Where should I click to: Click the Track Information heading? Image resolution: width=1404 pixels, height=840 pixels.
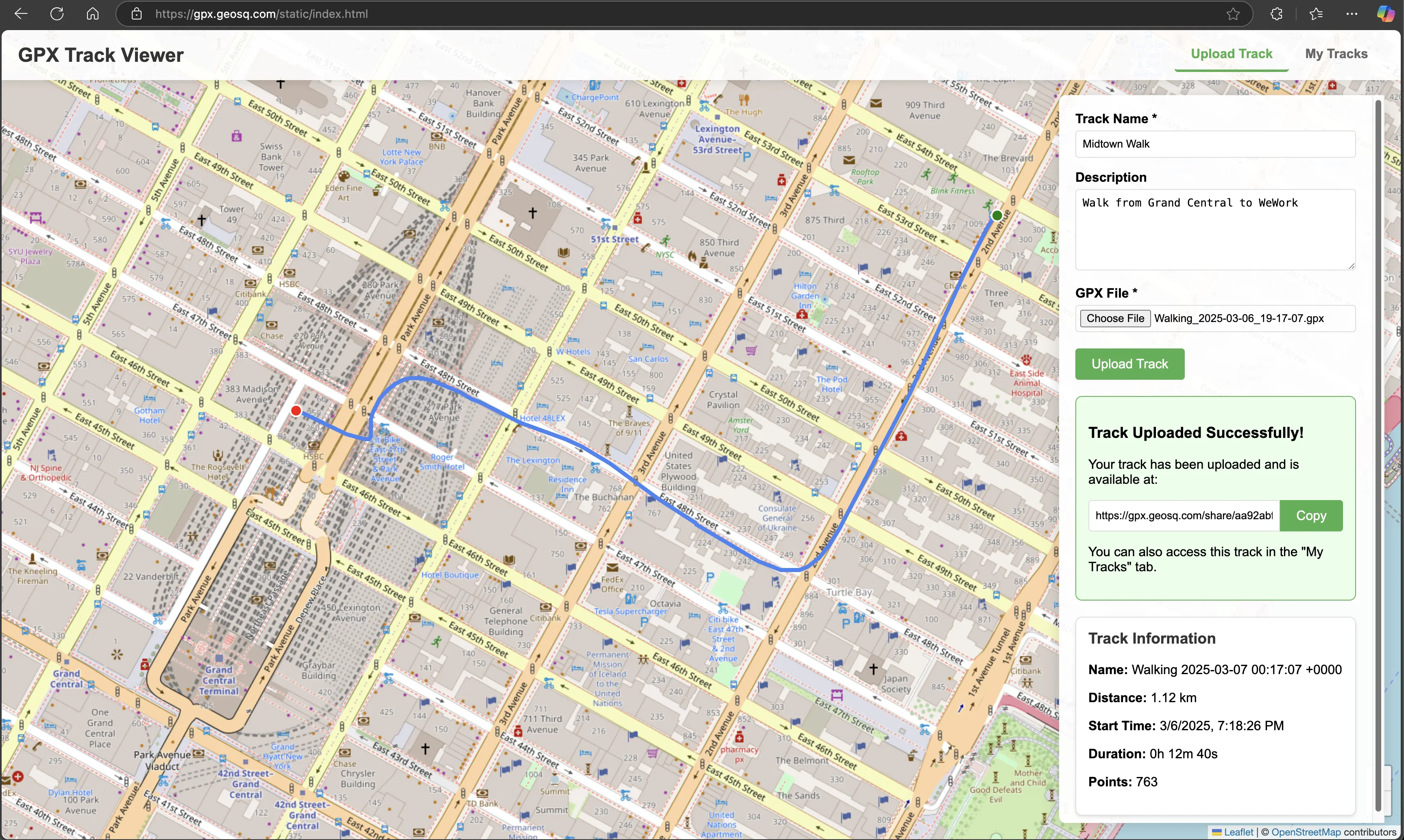pos(1151,638)
